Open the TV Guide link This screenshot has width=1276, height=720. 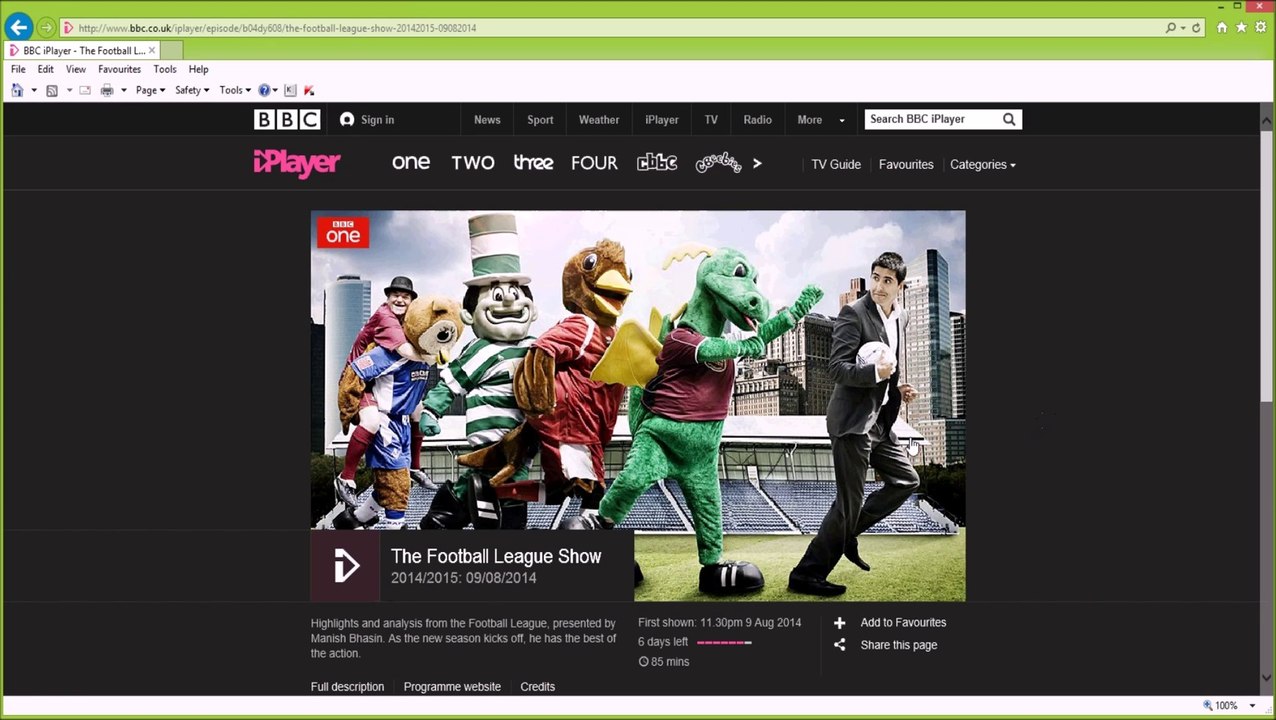tap(836, 164)
